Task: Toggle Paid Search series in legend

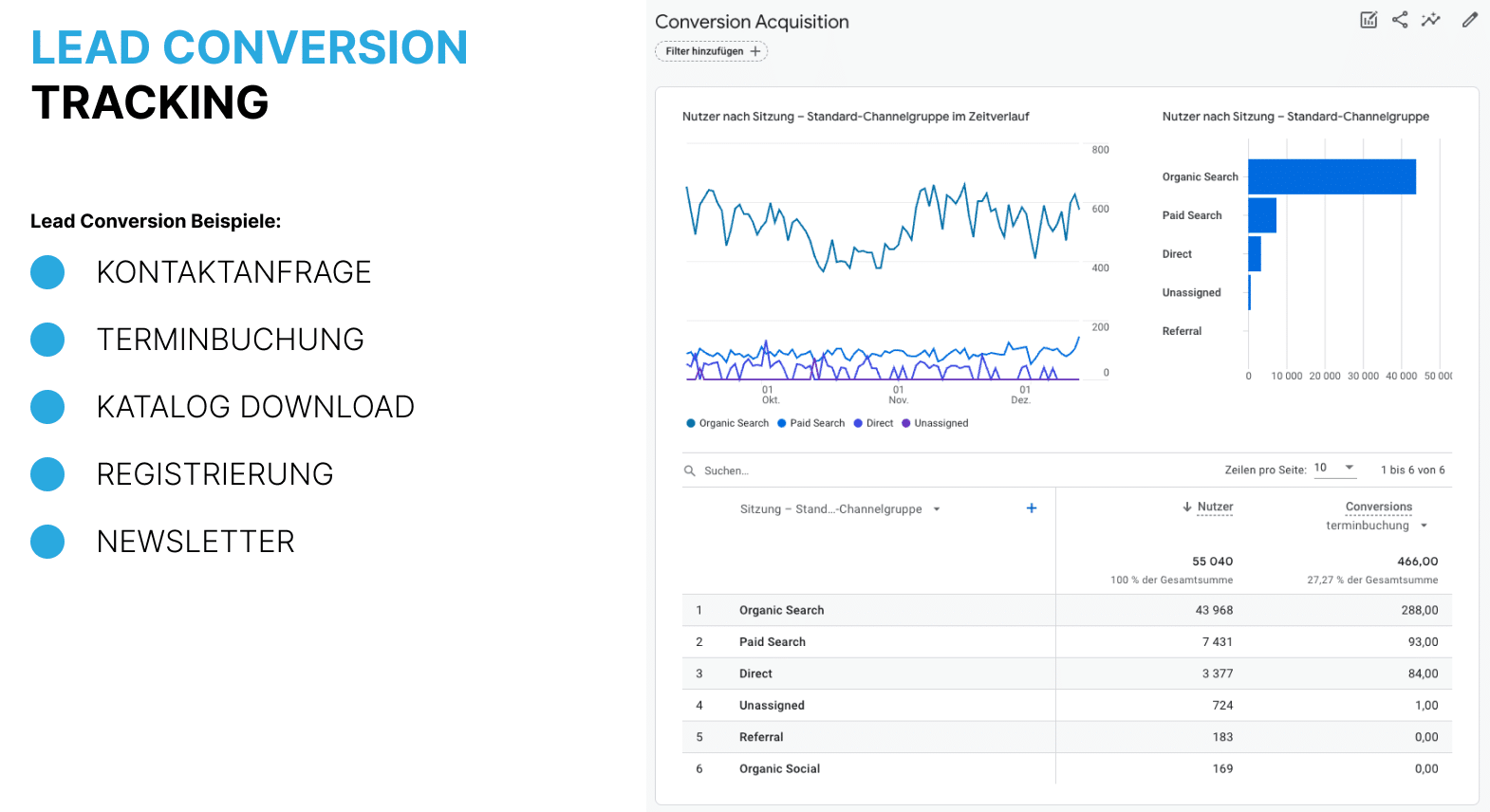Action: click(x=810, y=423)
